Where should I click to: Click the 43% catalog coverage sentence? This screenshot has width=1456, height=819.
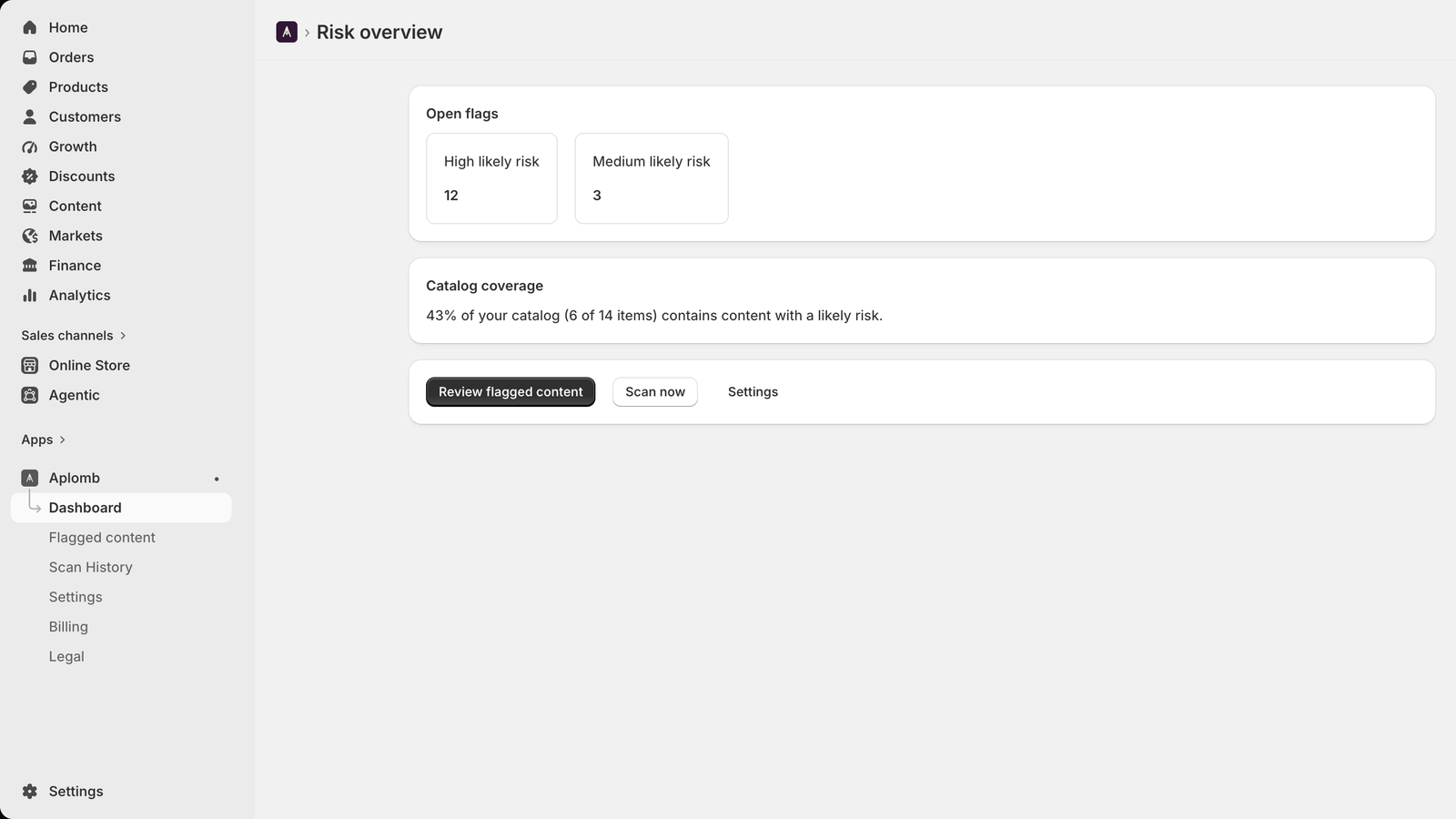point(654,316)
